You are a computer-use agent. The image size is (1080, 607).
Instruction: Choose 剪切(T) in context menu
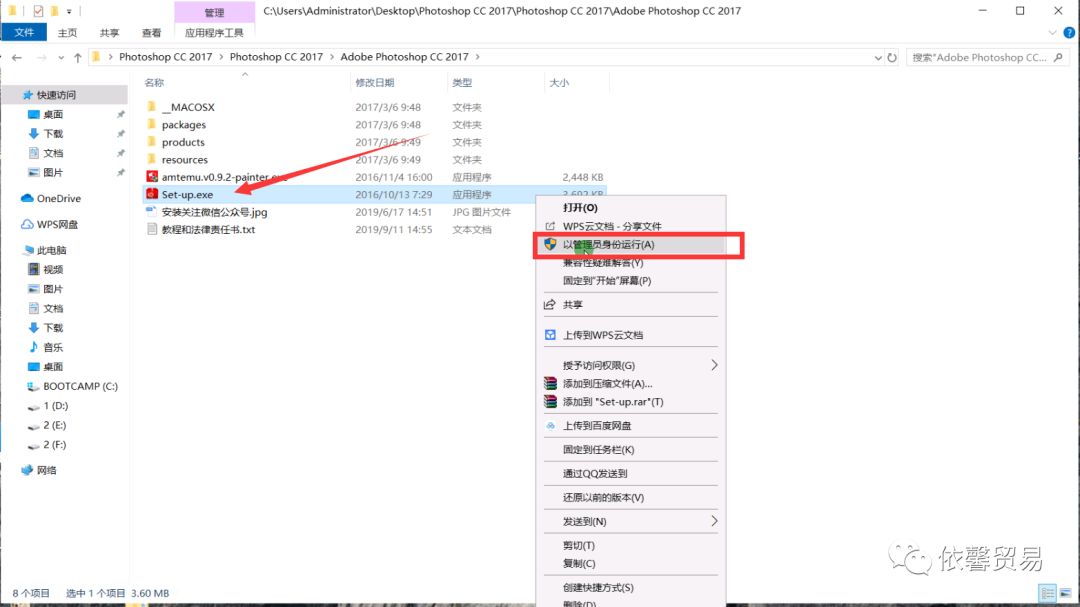pos(578,545)
